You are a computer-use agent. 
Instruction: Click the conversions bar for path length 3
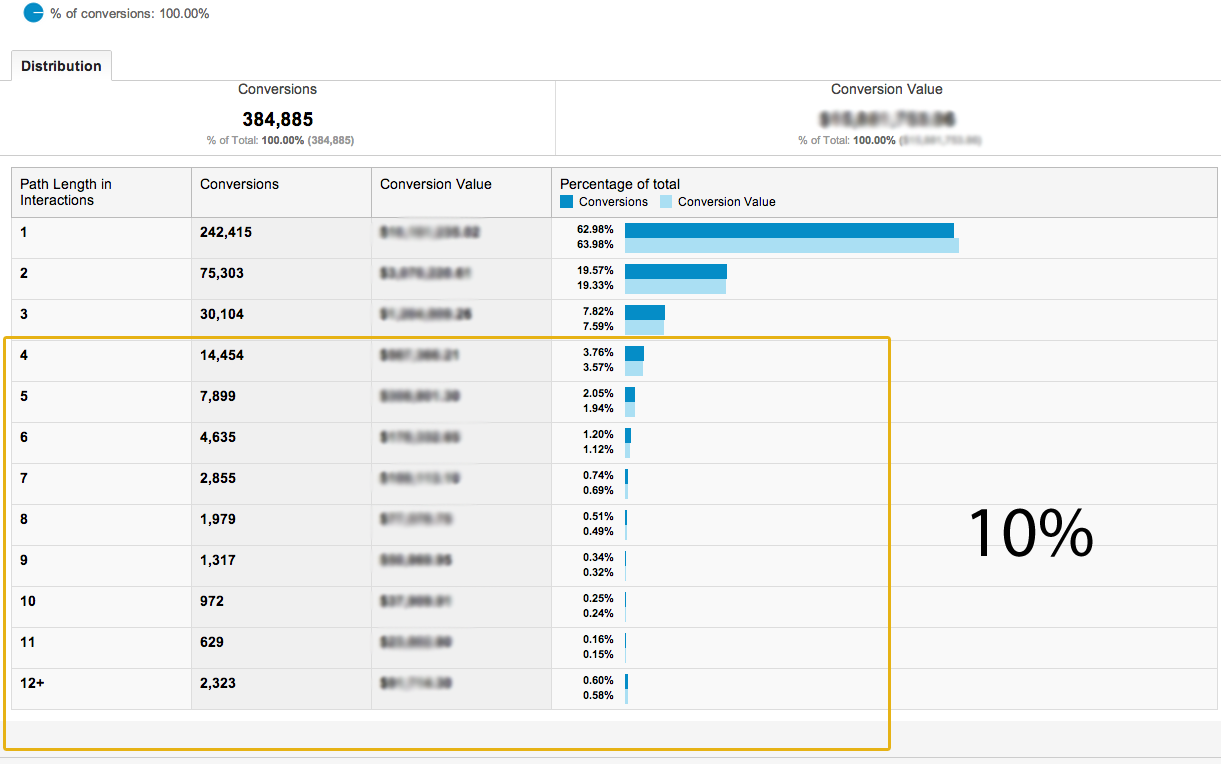(644, 312)
